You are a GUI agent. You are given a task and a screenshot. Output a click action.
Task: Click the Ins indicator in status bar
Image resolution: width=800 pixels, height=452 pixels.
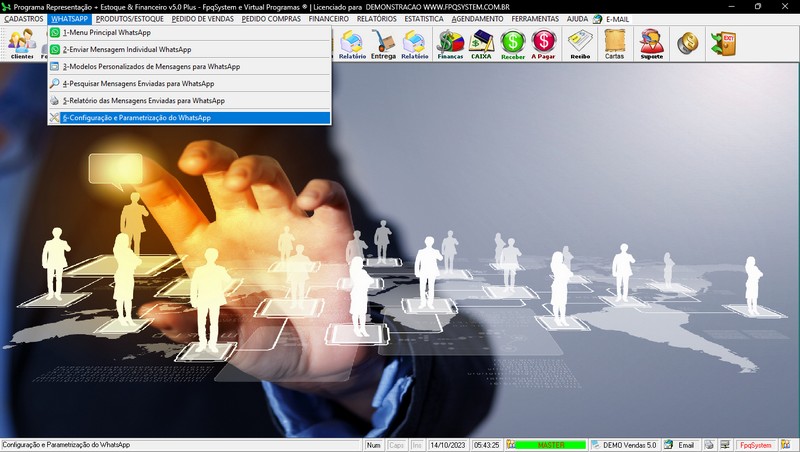coord(416,445)
